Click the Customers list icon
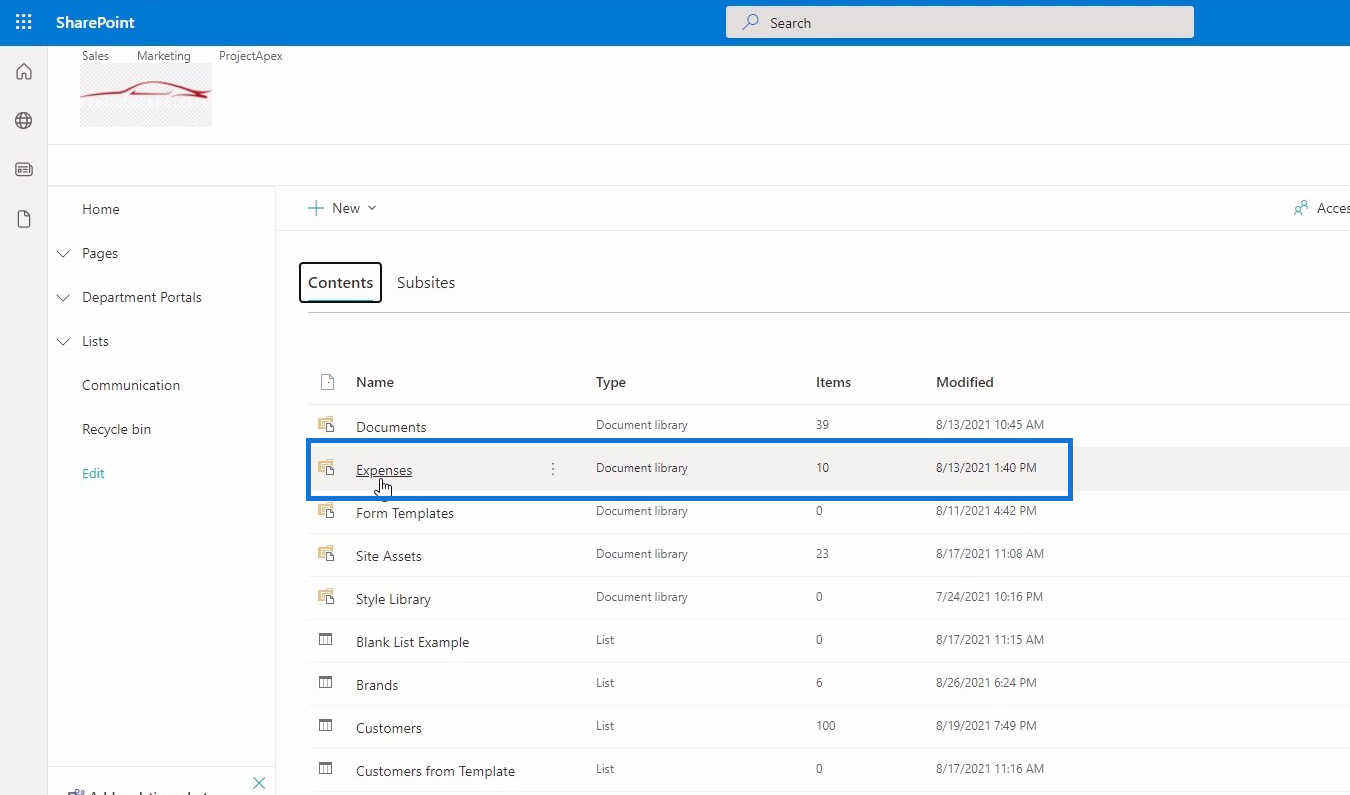 325,725
